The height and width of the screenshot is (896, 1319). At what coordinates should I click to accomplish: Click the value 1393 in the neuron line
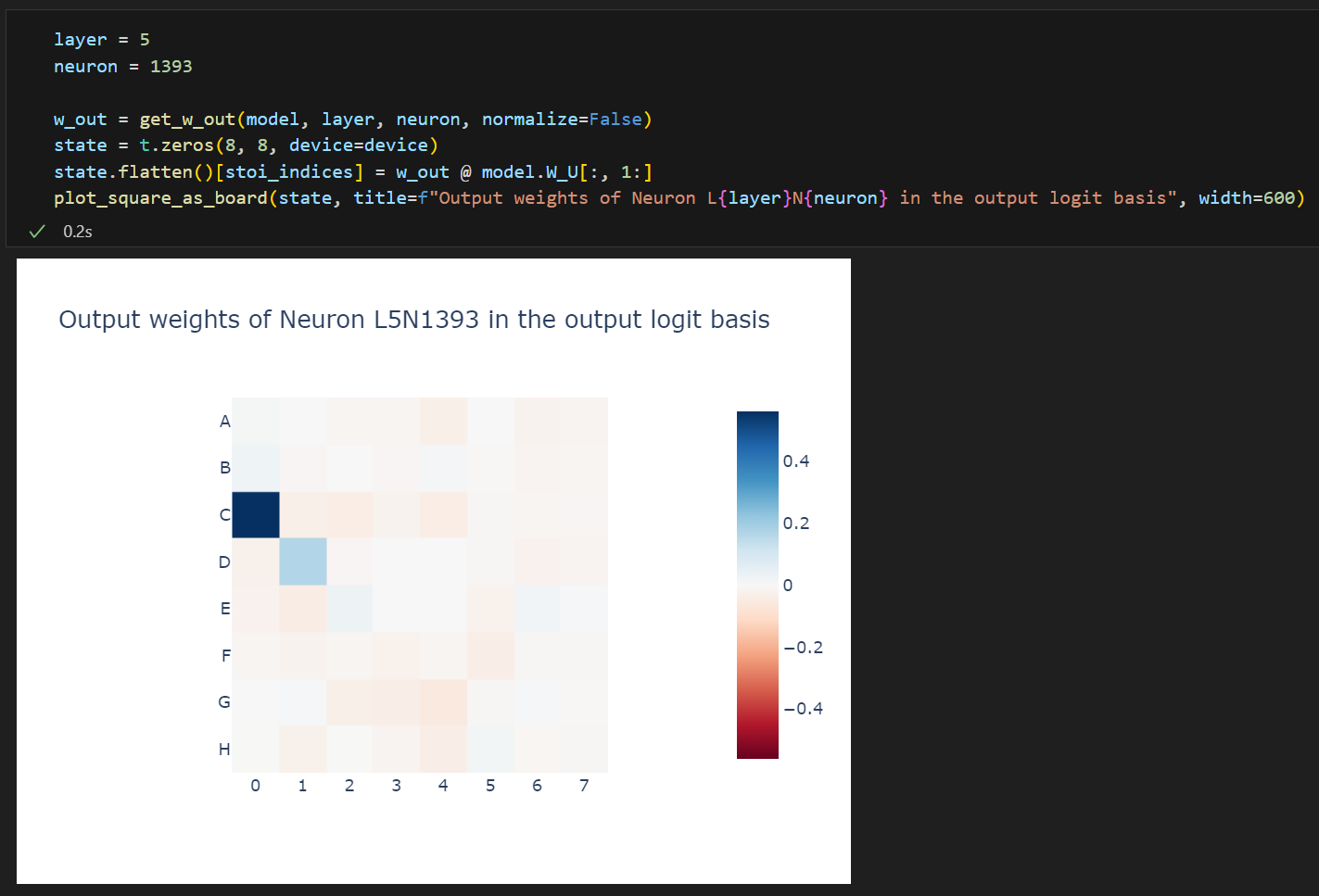(171, 67)
